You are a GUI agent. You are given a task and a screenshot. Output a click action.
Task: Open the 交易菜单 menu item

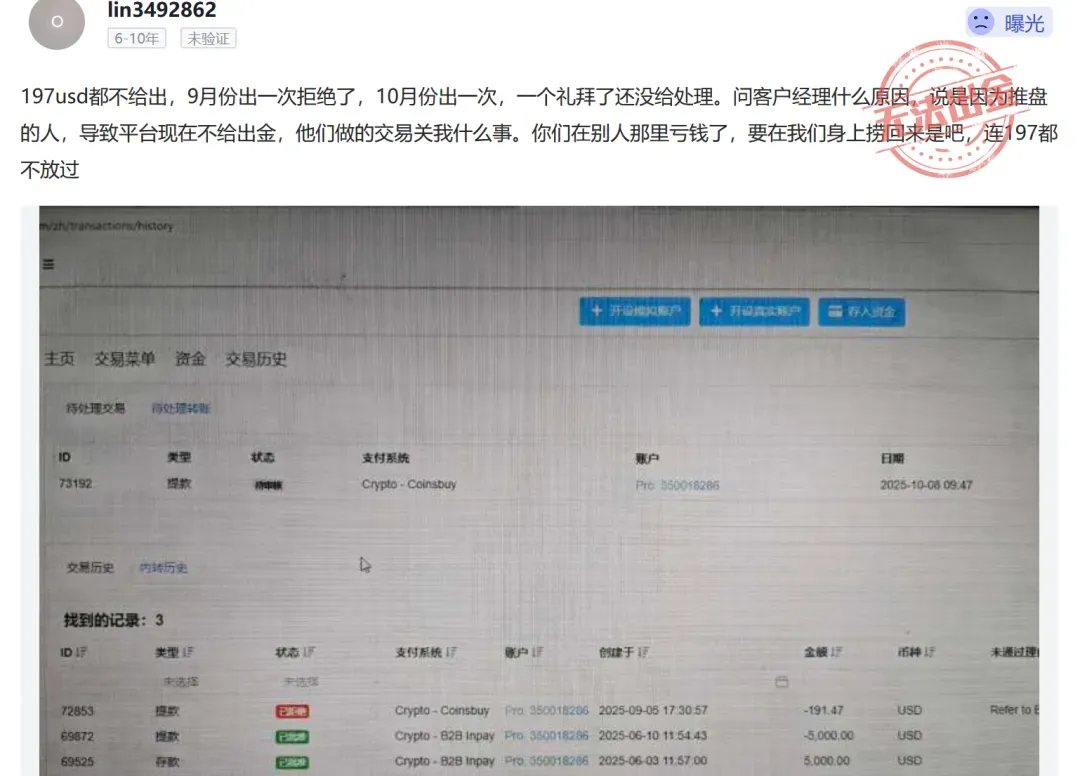125,359
